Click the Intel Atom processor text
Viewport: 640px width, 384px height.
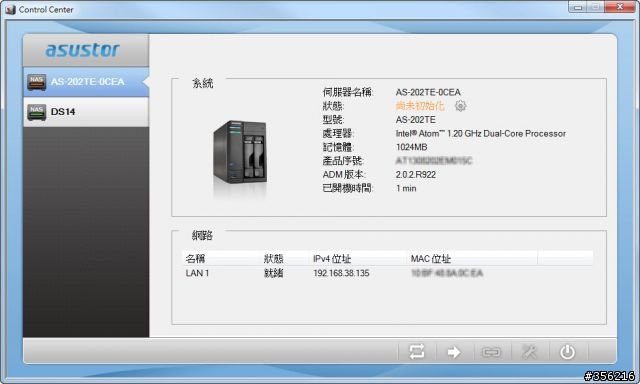481,133
